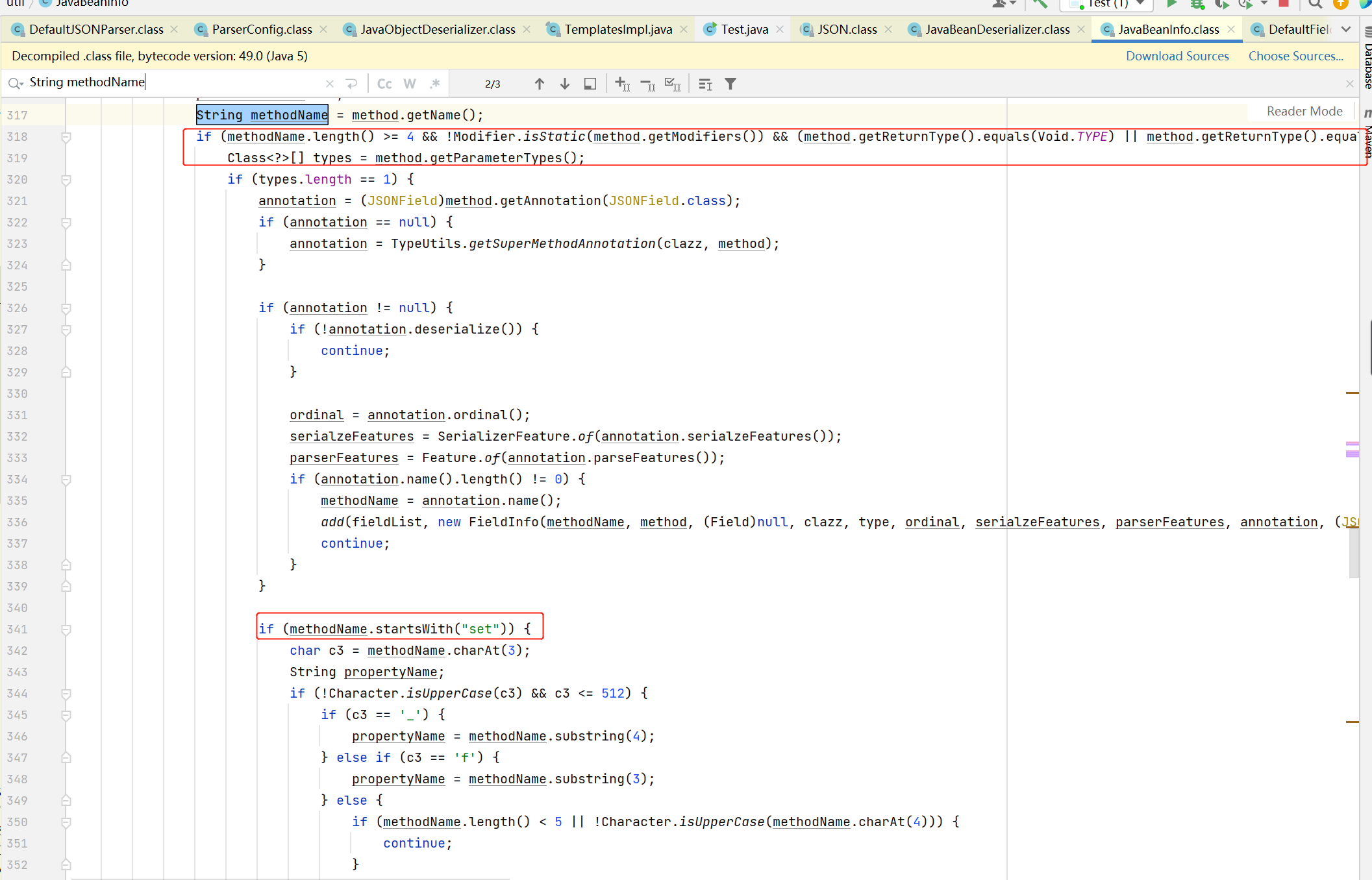The height and width of the screenshot is (880, 1372).
Task: Add selection for next occurrence icon
Action: coord(622,84)
